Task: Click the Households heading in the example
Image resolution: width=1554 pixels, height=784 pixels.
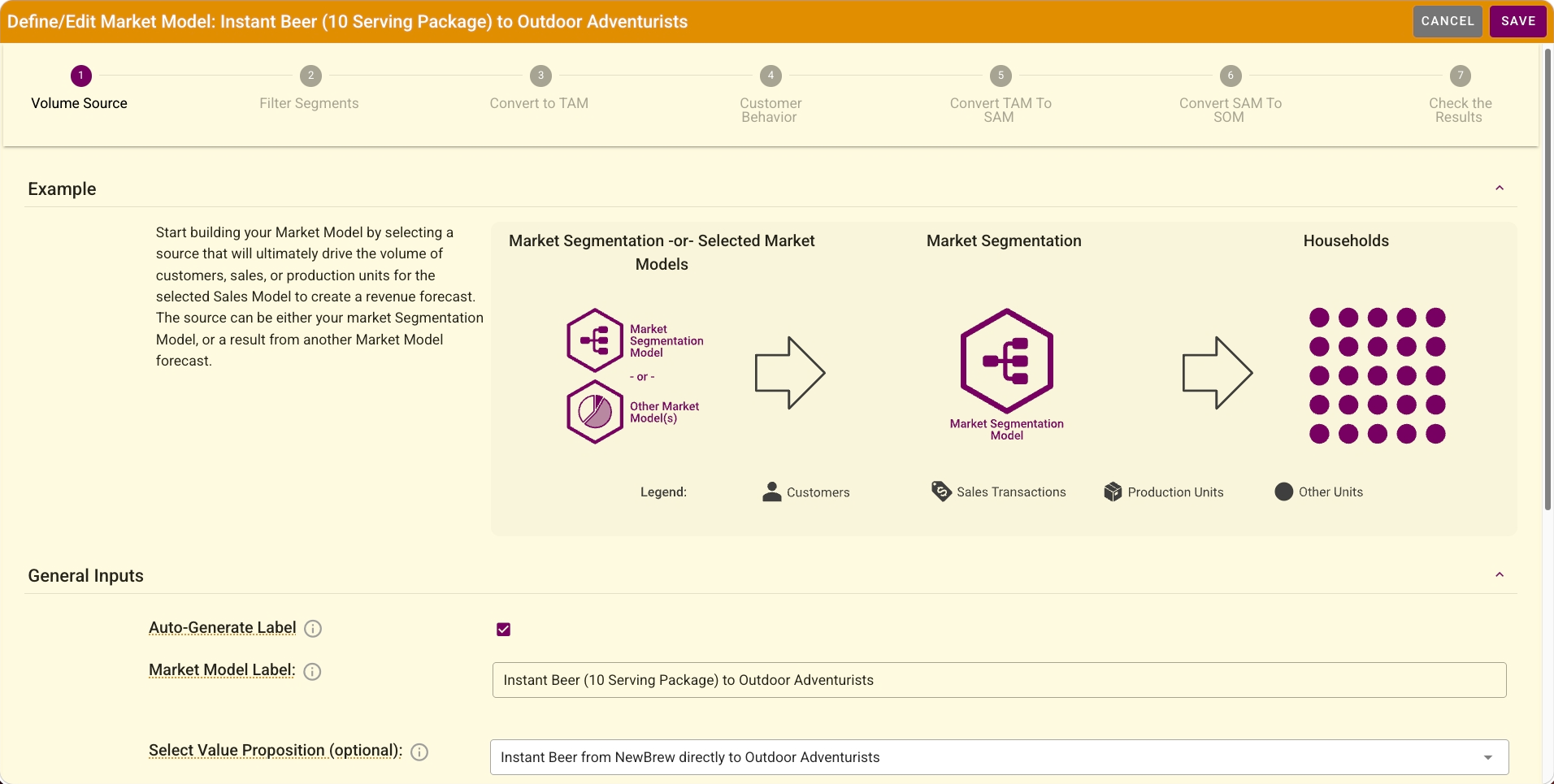Action: click(x=1346, y=240)
